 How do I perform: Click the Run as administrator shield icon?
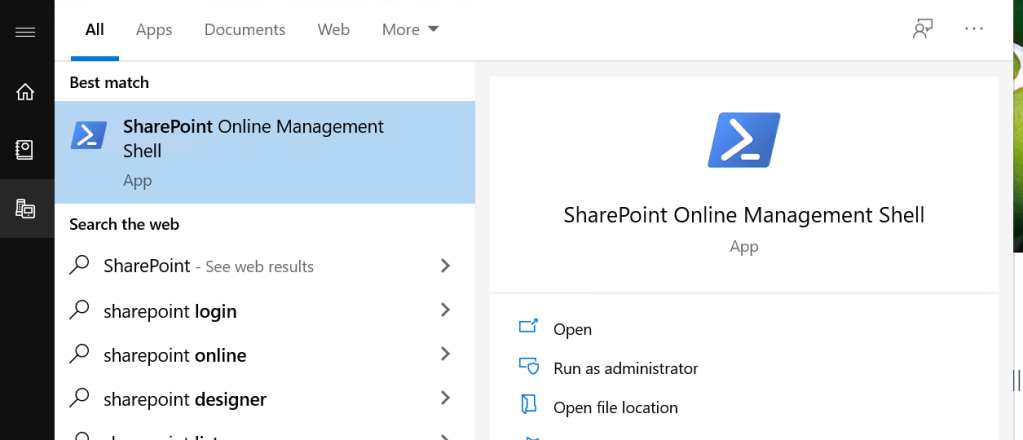click(x=528, y=367)
